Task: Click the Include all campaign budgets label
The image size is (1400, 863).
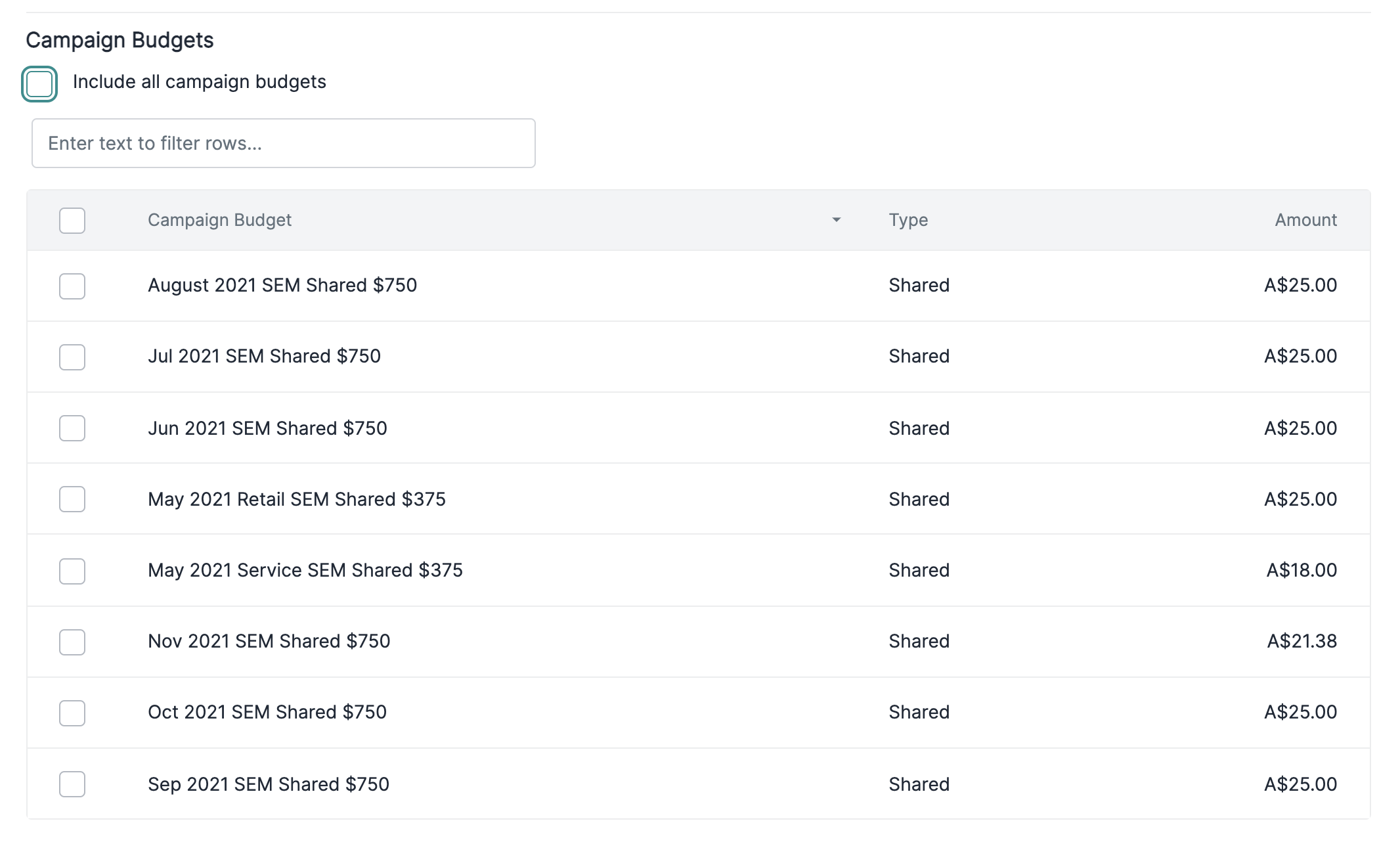Action: click(199, 82)
